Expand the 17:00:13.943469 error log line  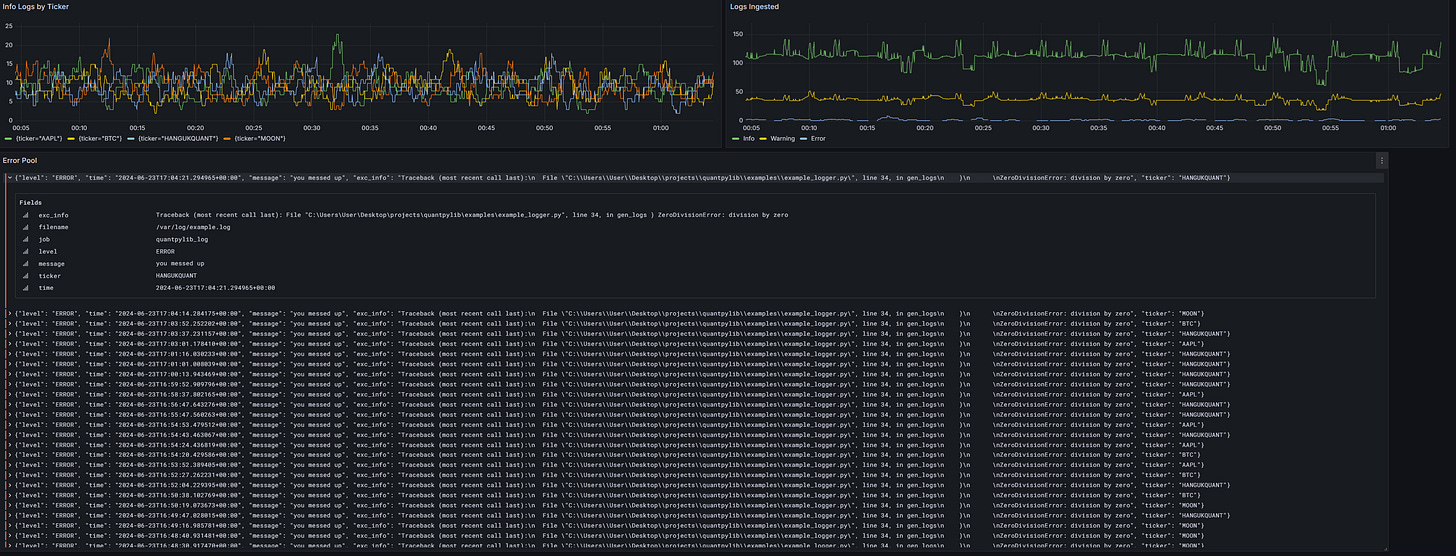[9, 374]
